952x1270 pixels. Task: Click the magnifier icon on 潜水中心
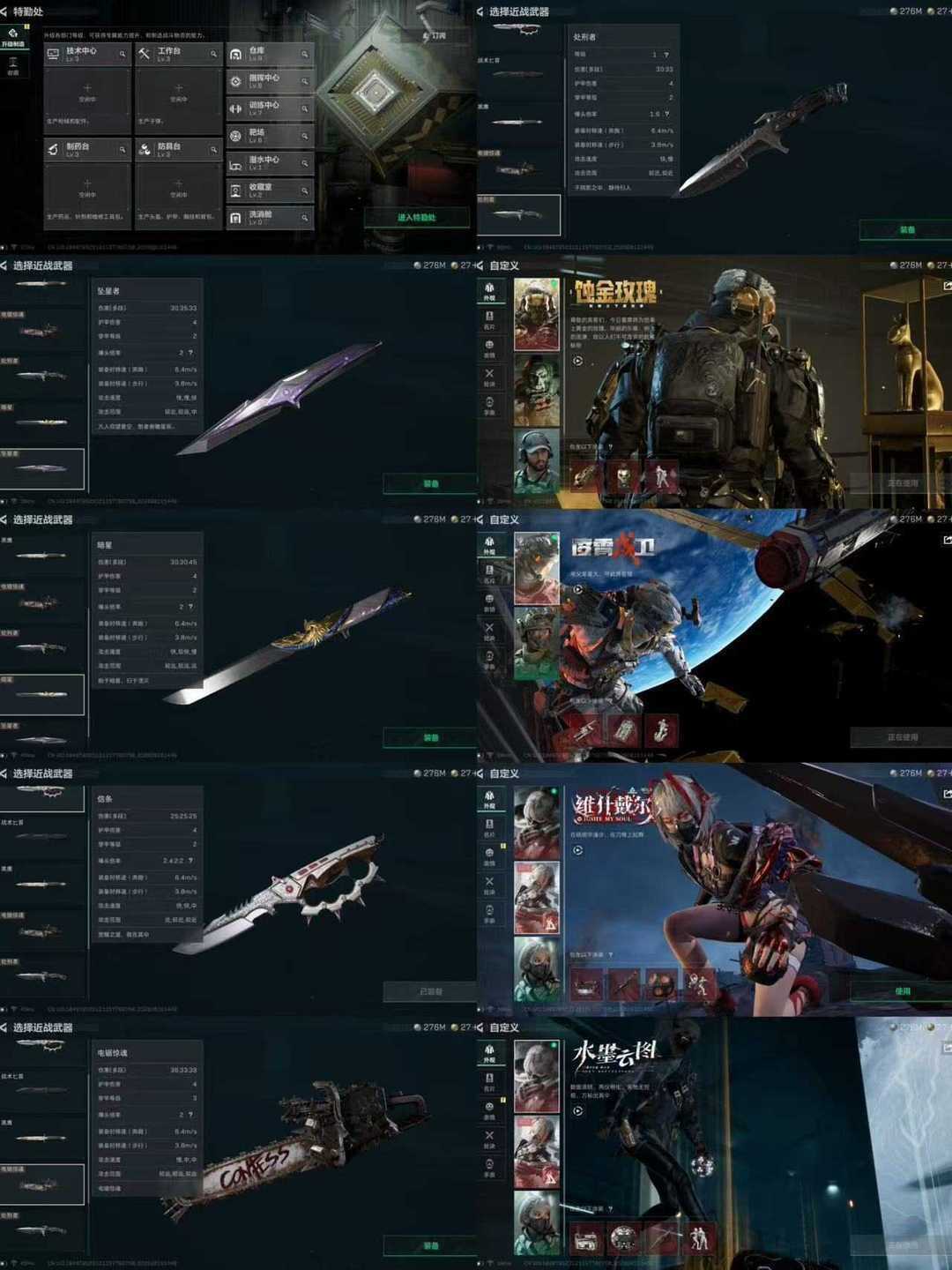pyautogui.click(x=305, y=164)
